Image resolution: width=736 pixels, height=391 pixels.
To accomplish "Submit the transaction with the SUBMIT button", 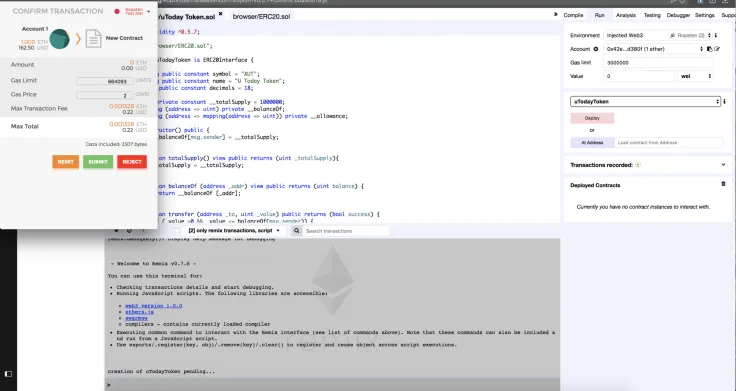I will (x=98, y=162).
